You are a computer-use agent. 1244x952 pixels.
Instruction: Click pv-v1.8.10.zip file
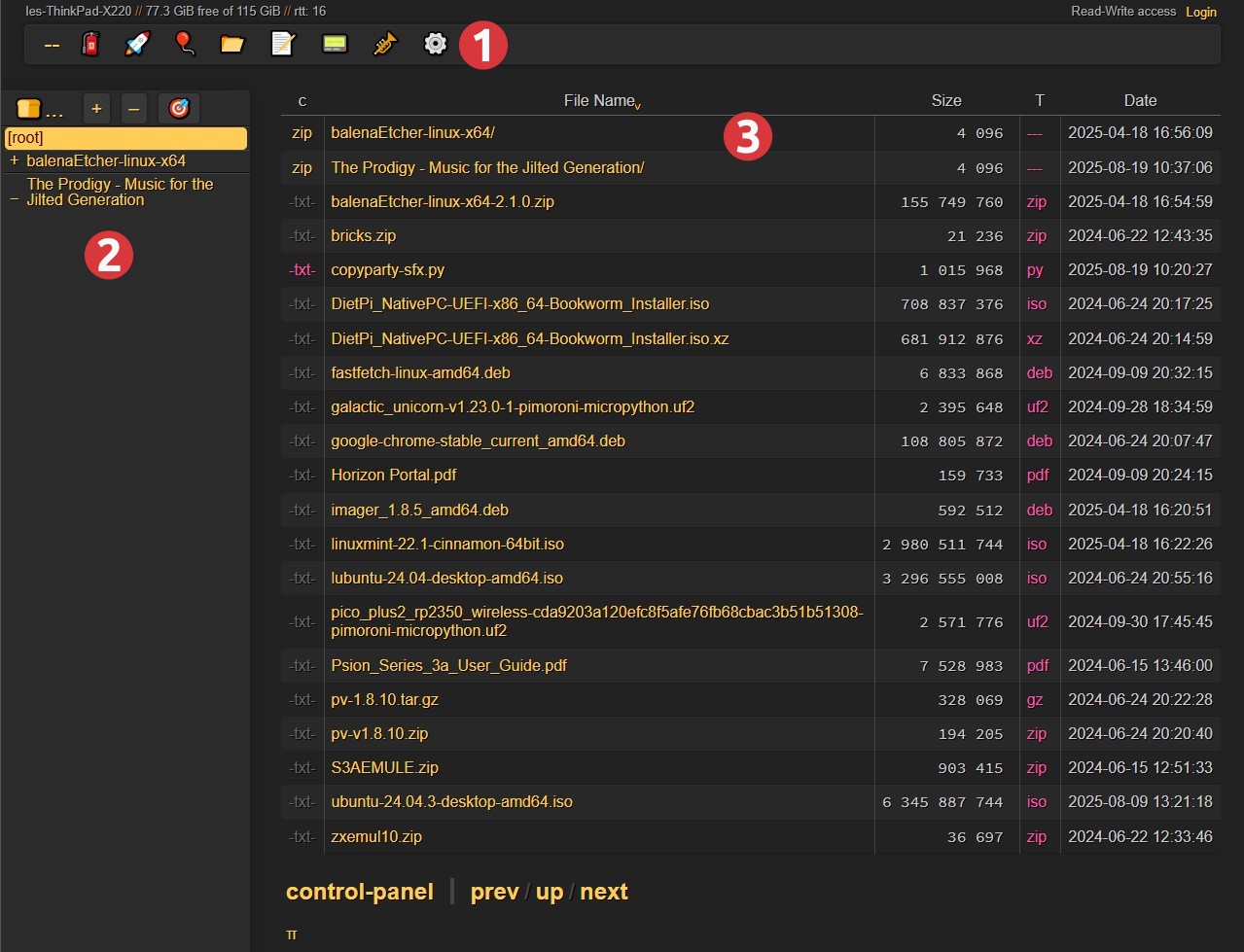[379, 733]
